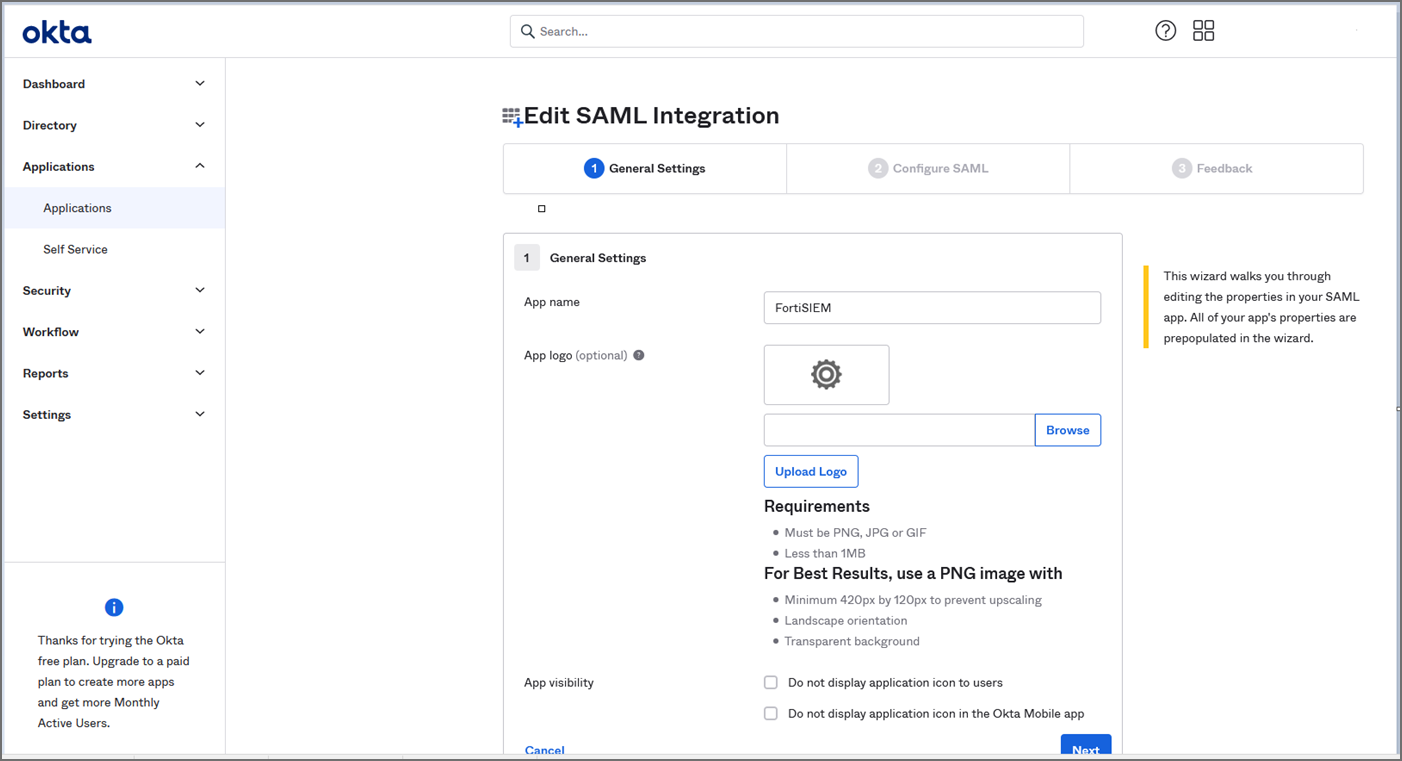Expand the Security menu
The width and height of the screenshot is (1402, 761).
[x=200, y=290]
